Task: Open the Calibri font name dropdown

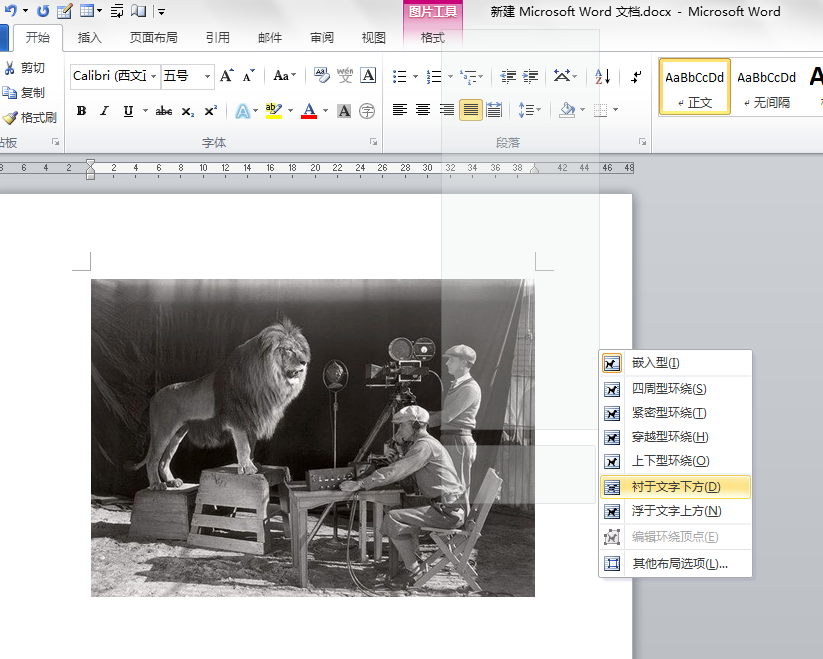Action: [154, 76]
